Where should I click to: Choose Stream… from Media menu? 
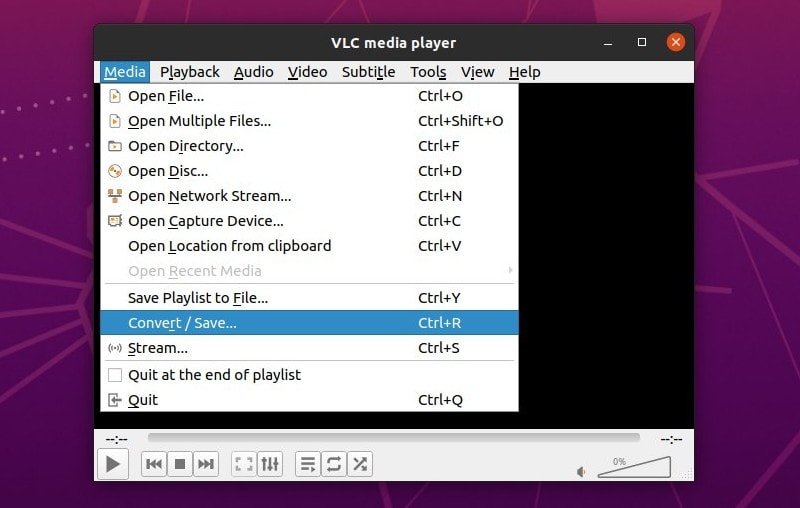click(x=309, y=348)
